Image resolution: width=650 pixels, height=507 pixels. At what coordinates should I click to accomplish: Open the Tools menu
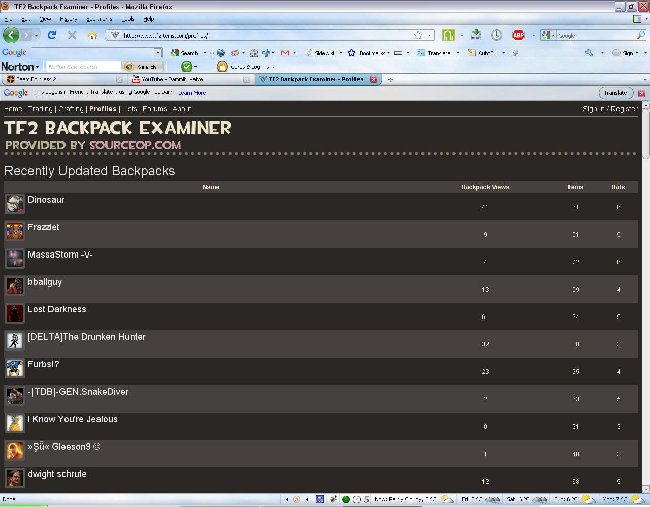pos(128,19)
